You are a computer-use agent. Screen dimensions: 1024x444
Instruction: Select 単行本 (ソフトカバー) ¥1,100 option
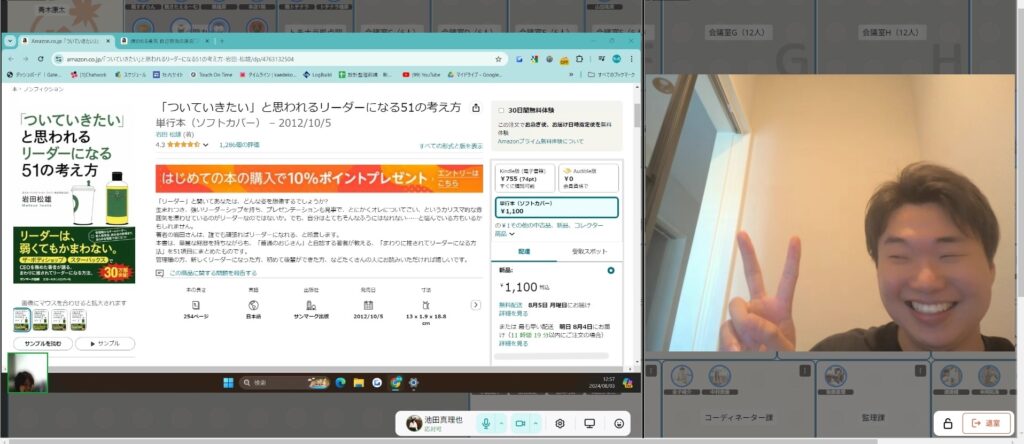coord(556,207)
